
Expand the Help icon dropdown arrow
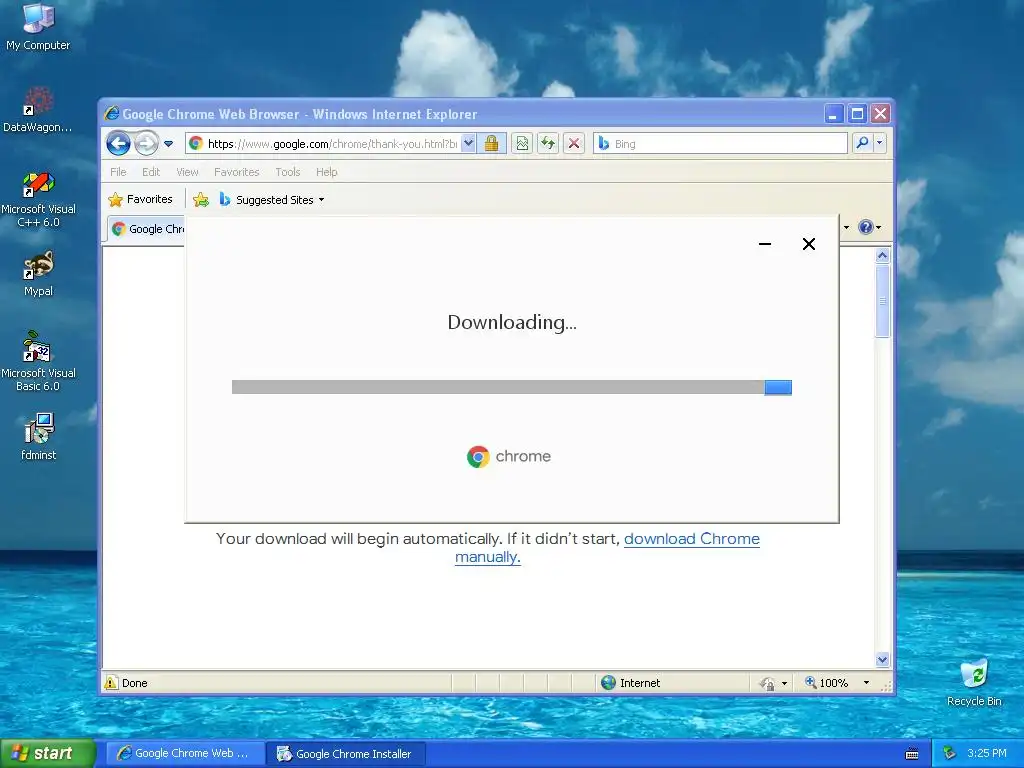[878, 227]
